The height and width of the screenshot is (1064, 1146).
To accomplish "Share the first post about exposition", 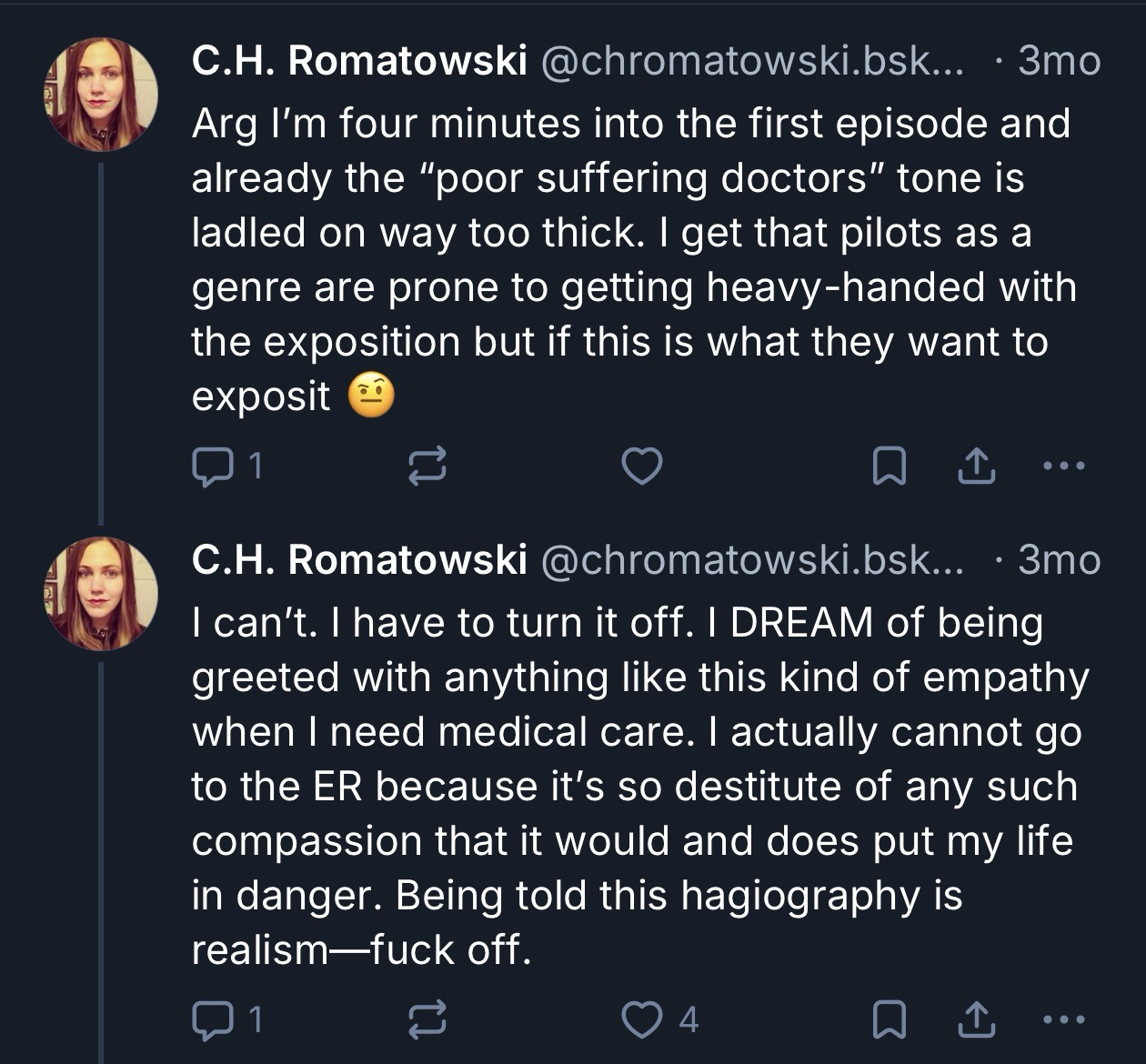I will click(x=976, y=467).
